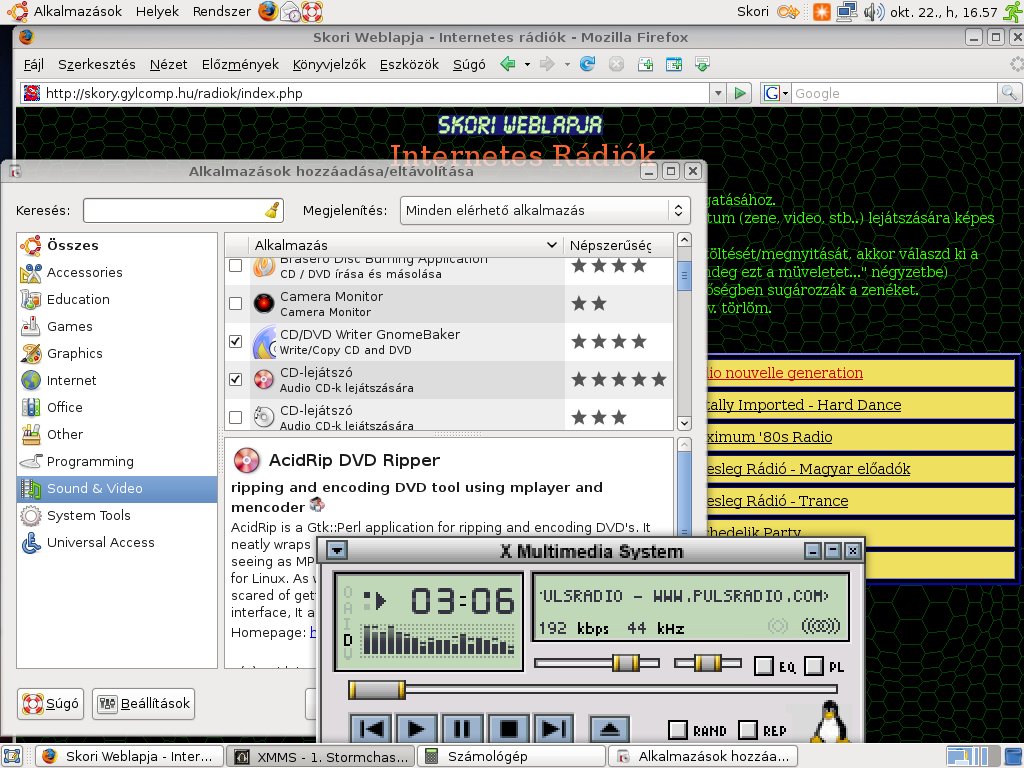Enable RAND shuffle in XMMS
Viewport: 1024px width, 768px height.
click(x=678, y=730)
